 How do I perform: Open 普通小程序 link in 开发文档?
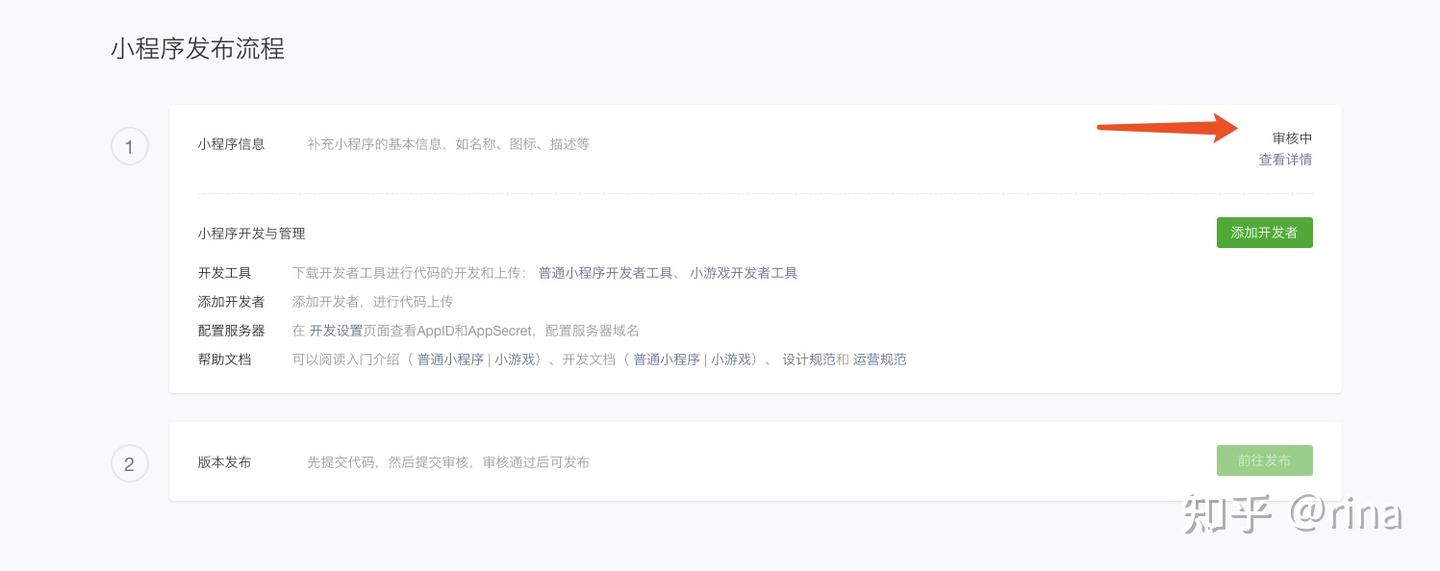[x=666, y=360]
